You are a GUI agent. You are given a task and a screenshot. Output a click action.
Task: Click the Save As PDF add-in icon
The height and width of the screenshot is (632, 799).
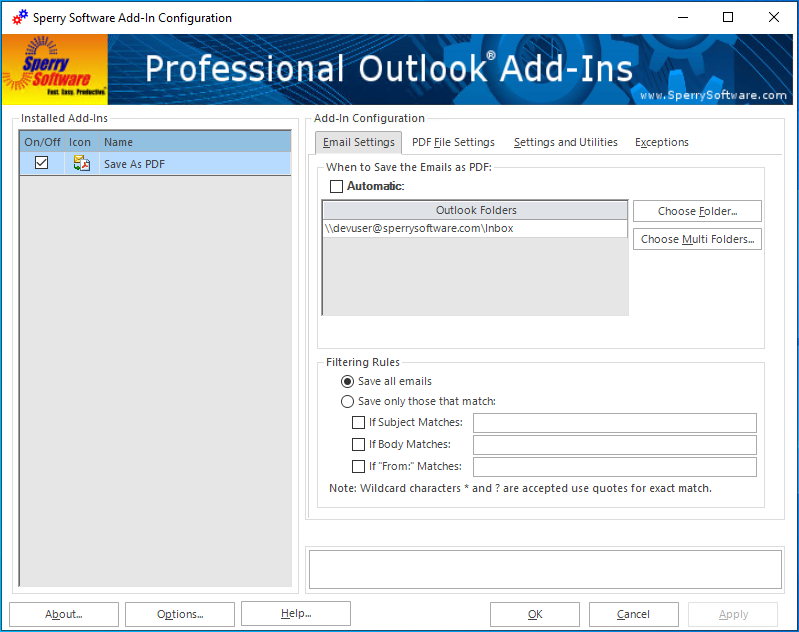pyautogui.click(x=82, y=164)
